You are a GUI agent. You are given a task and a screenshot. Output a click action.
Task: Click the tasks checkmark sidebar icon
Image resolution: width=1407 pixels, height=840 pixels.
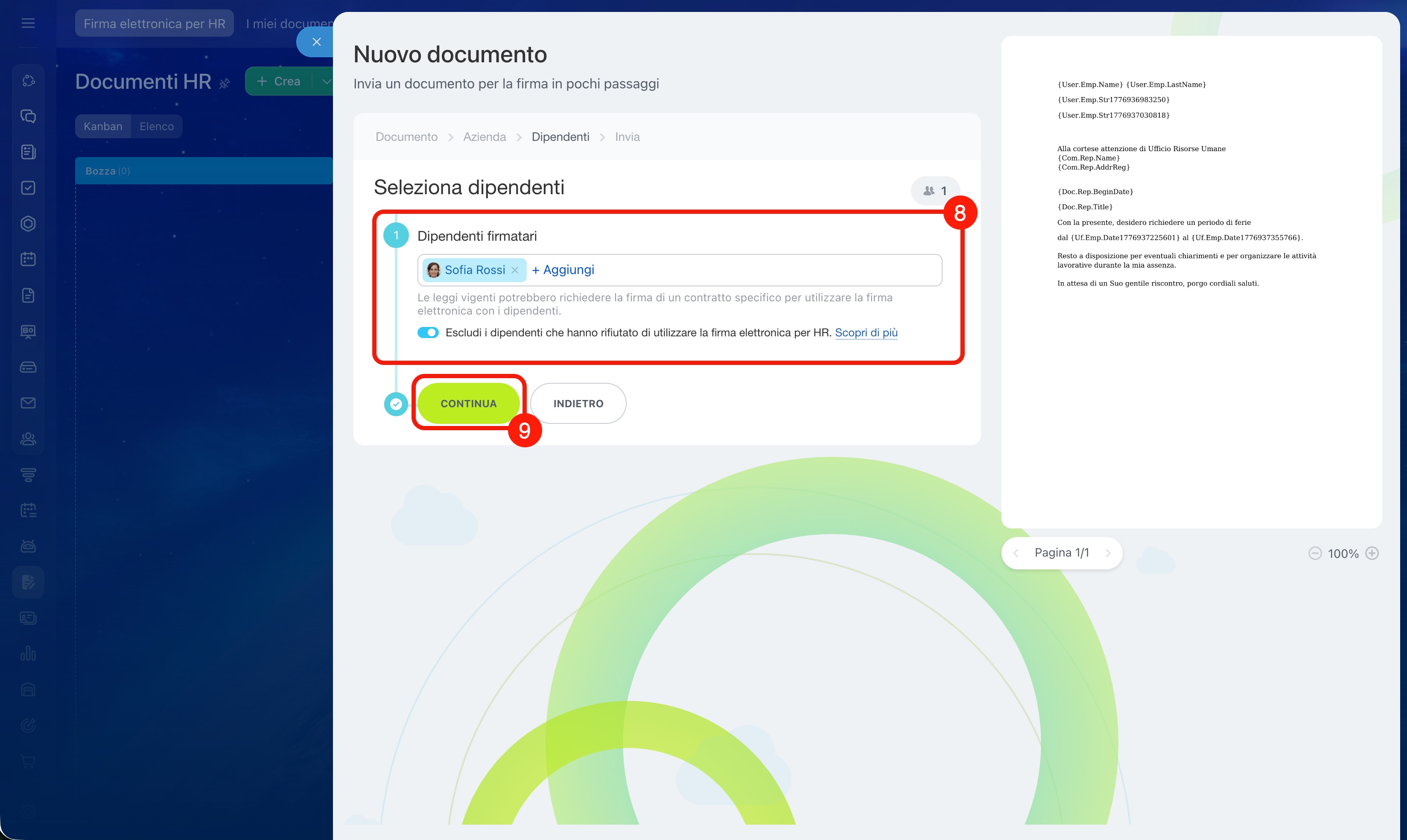pos(28,188)
